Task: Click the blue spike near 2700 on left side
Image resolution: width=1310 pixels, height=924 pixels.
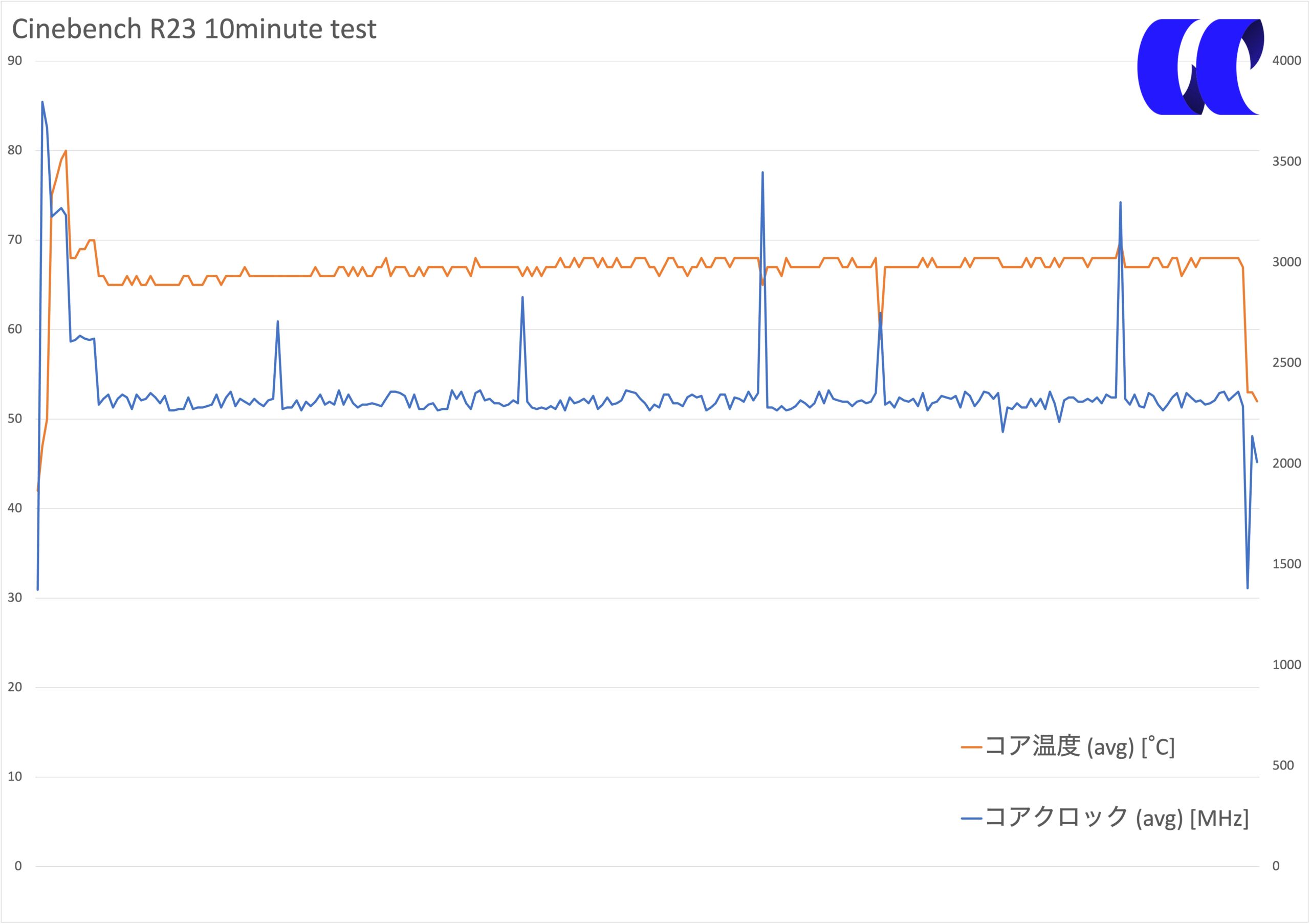Action: click(x=278, y=322)
